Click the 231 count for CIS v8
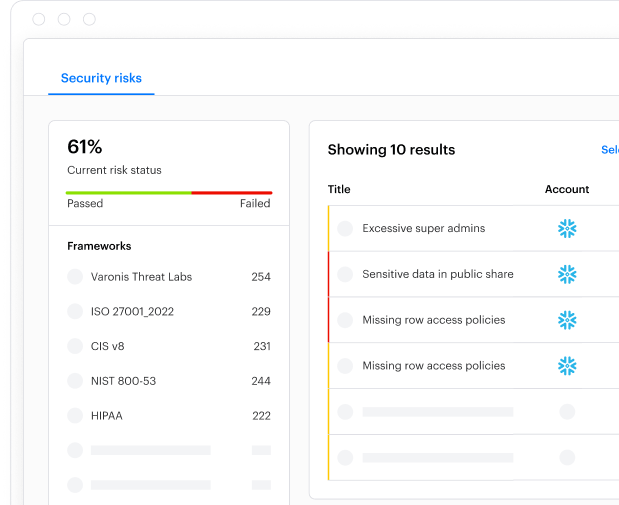This screenshot has width=619, height=505. click(262, 346)
